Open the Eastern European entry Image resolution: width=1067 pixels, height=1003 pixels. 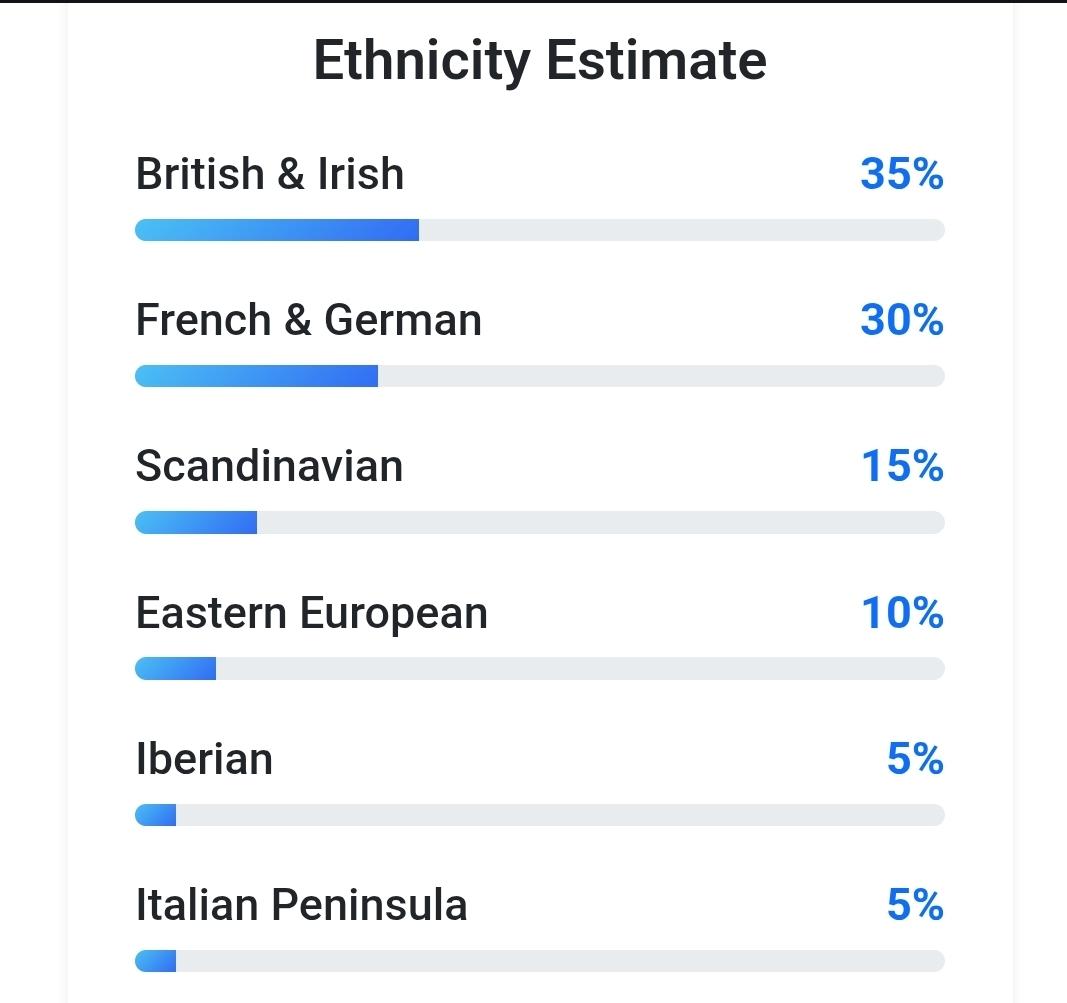(x=311, y=613)
